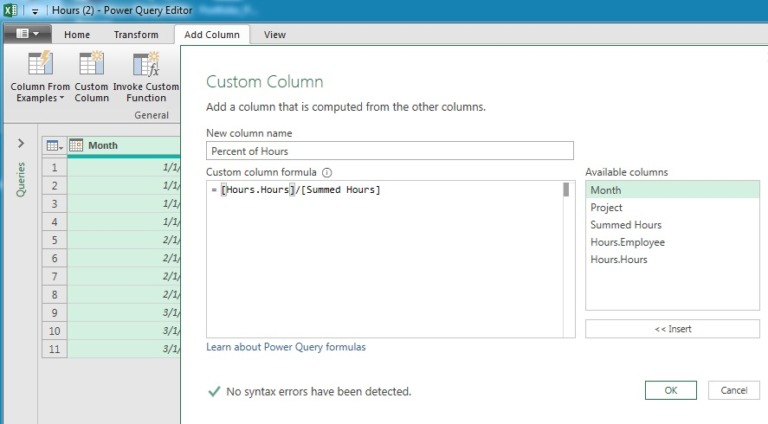Click the Column From Examples icon

(x=40, y=65)
